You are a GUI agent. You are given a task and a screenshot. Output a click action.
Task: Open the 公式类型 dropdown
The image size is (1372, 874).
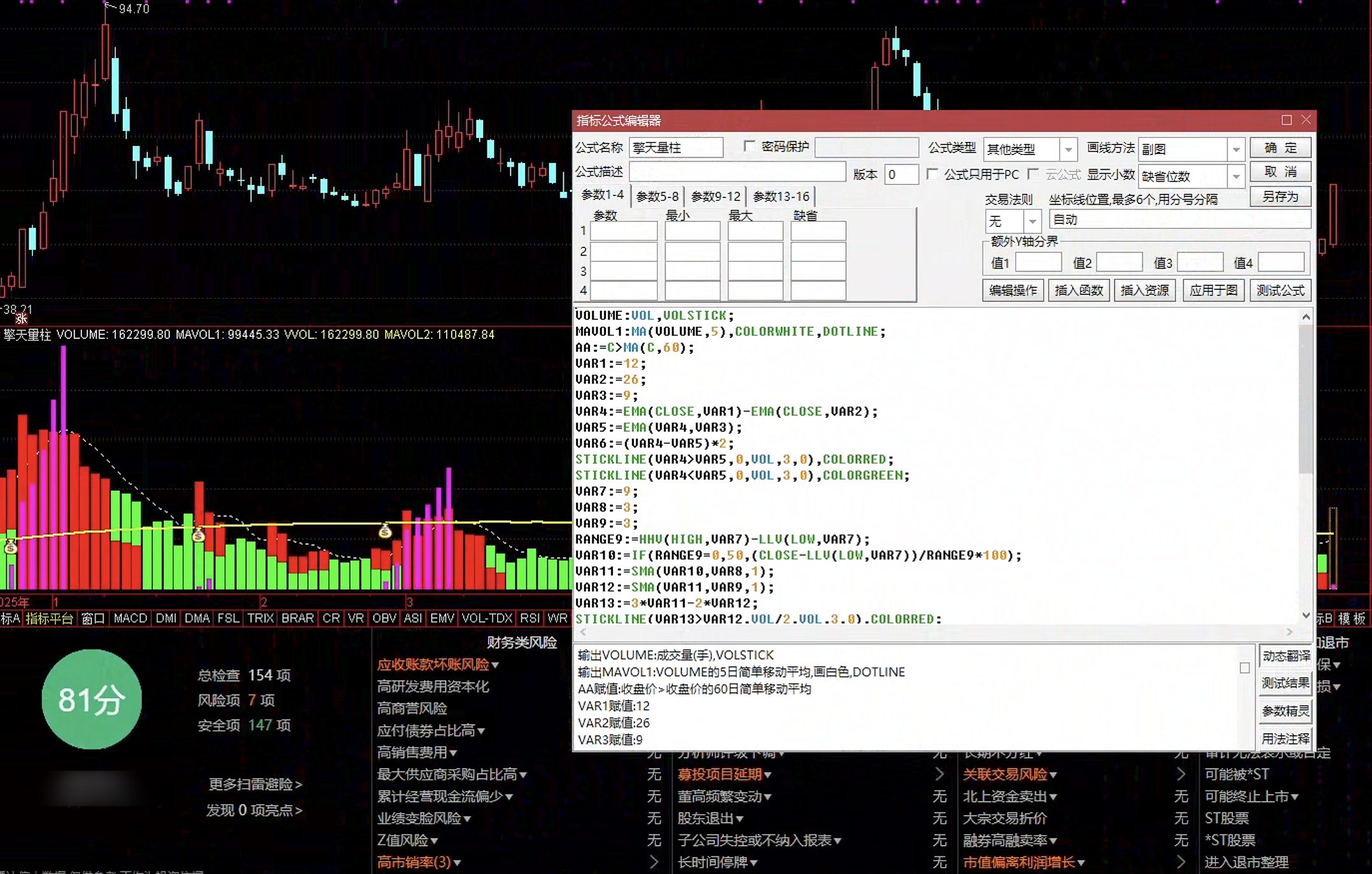click(1068, 149)
